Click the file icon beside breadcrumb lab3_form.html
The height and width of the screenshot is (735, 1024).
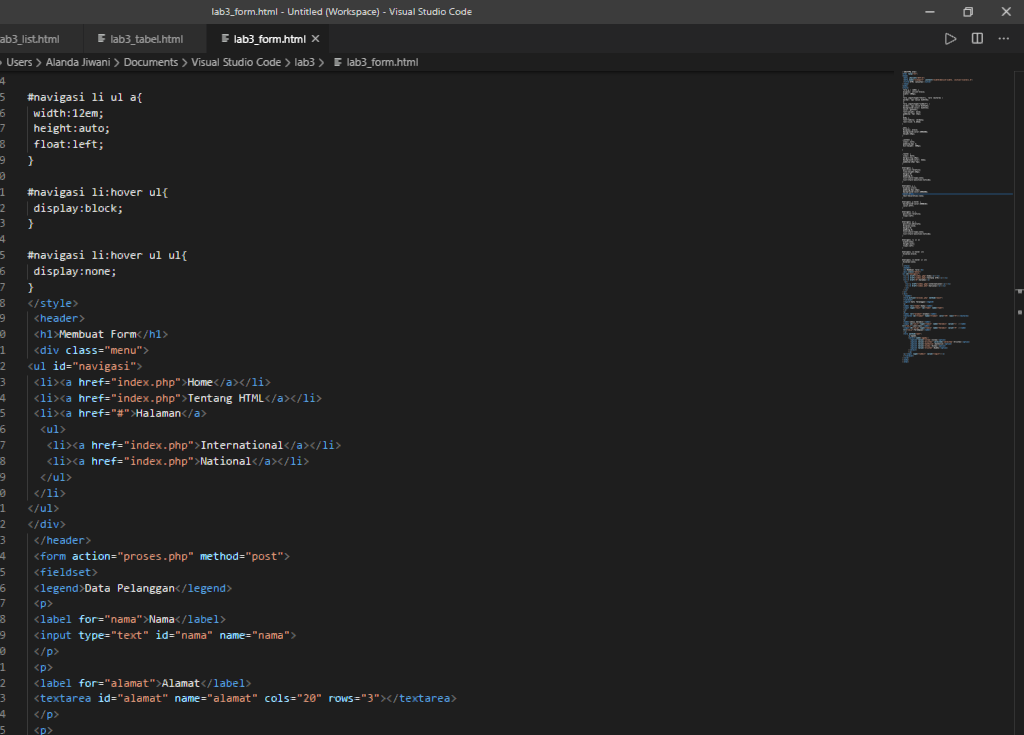click(338, 61)
